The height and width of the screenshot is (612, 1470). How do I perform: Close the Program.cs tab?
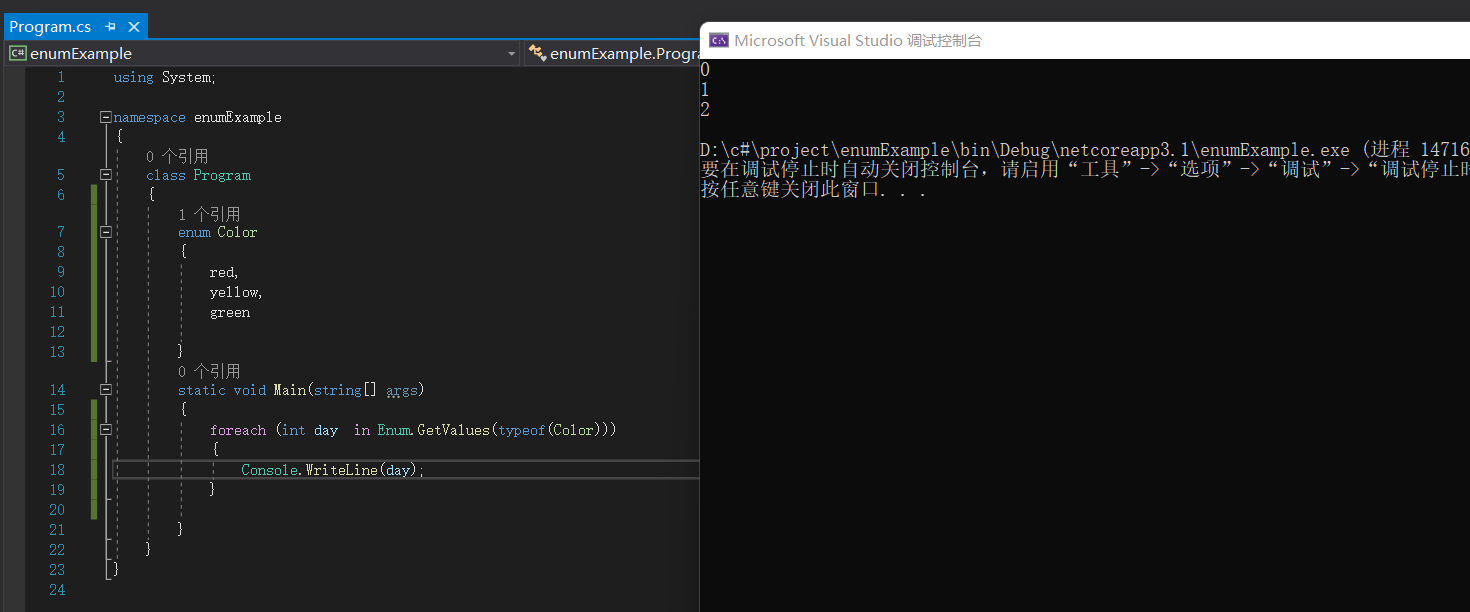click(133, 27)
